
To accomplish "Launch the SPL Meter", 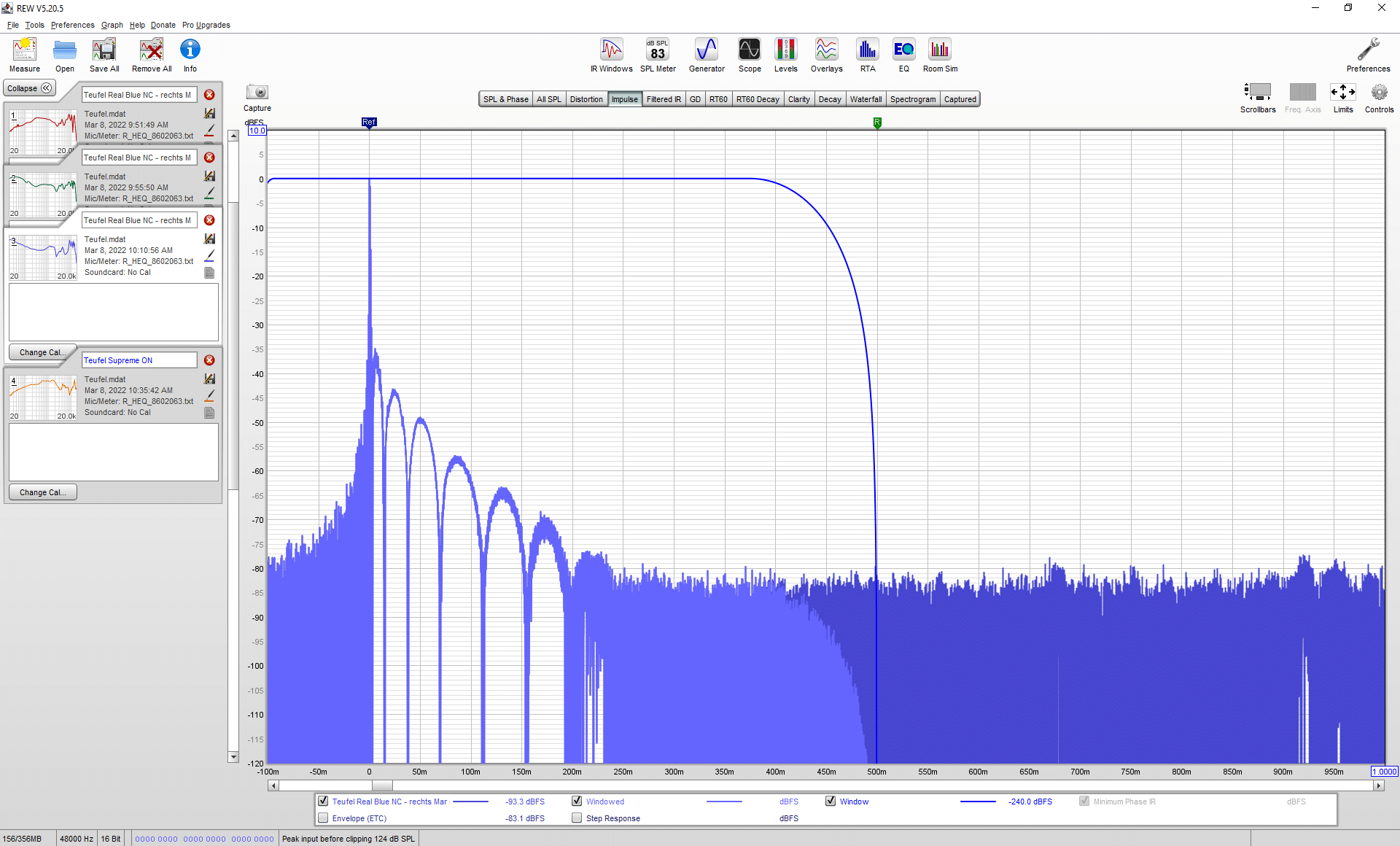I will click(x=658, y=55).
